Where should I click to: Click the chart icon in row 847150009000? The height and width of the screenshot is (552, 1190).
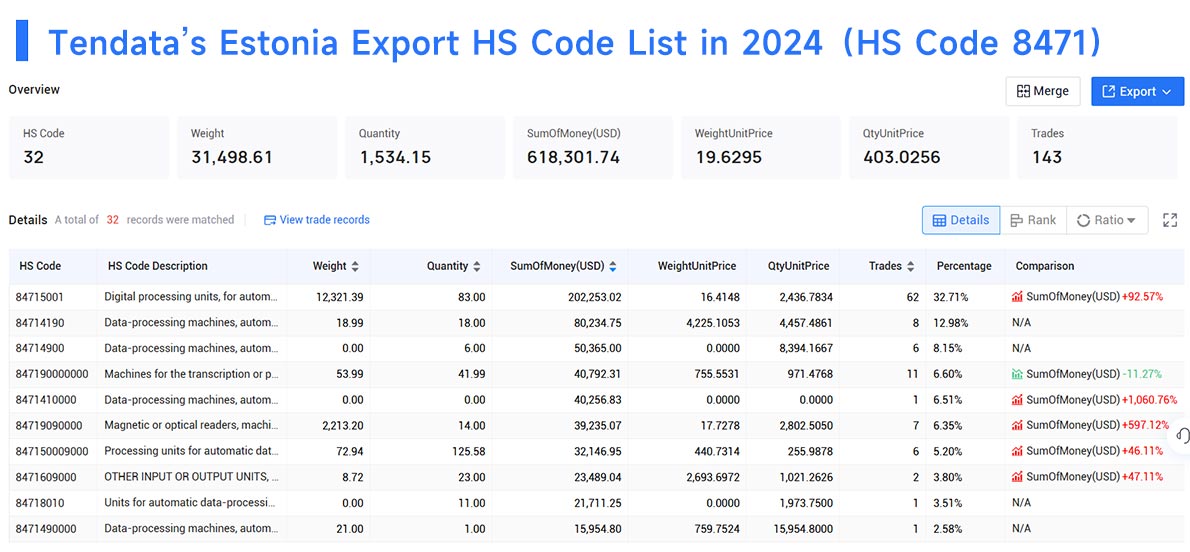click(x=1017, y=452)
